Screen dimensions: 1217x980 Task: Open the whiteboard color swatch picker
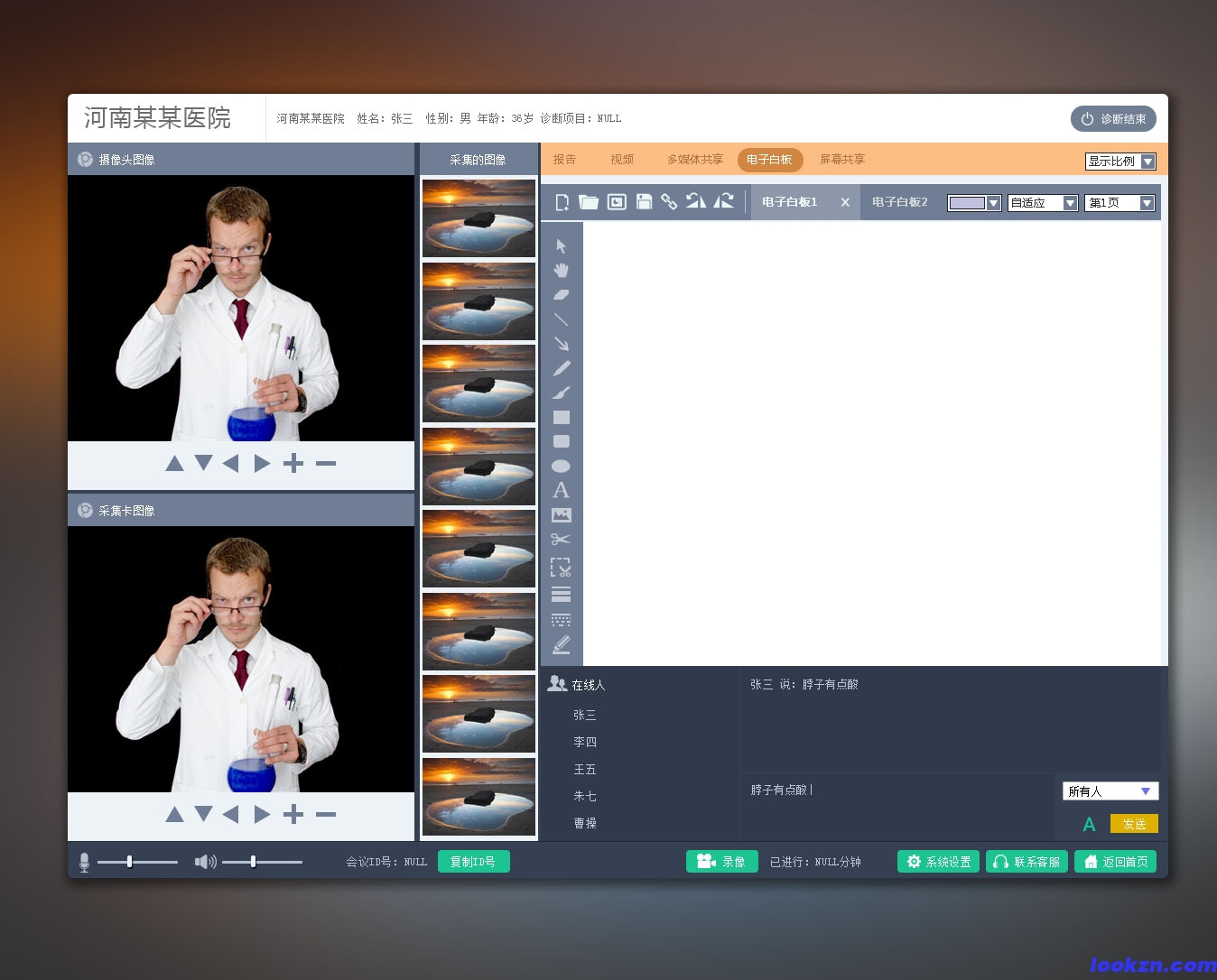tap(973, 203)
